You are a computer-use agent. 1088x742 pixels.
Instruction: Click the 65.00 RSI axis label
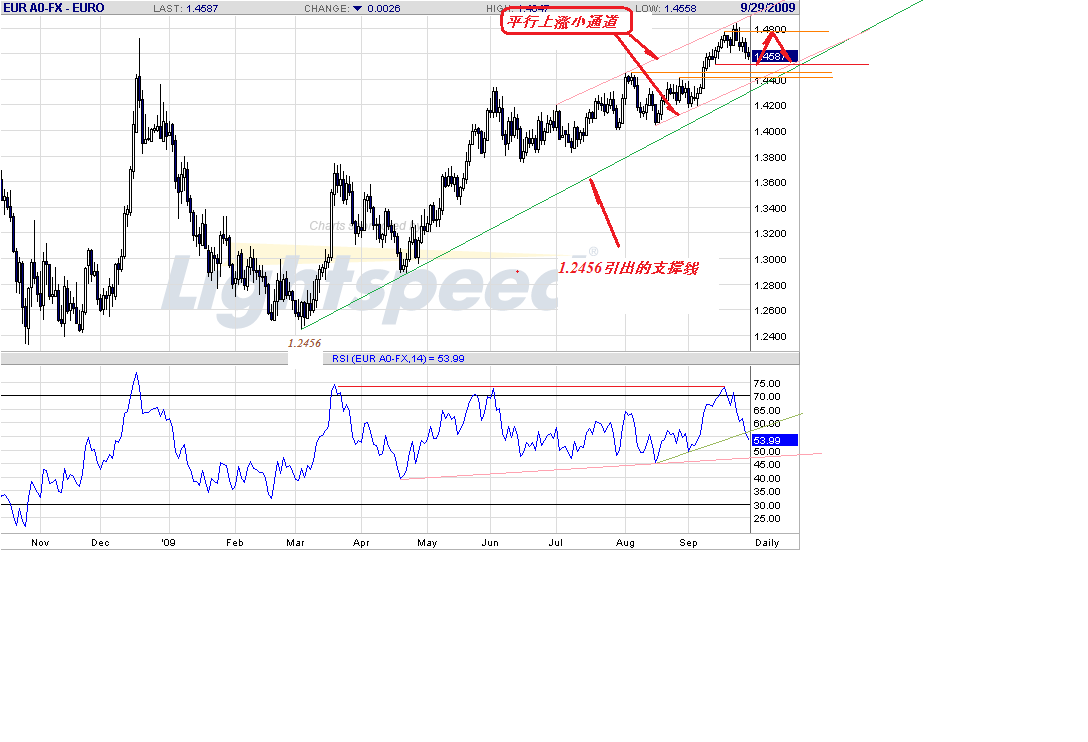click(x=767, y=410)
